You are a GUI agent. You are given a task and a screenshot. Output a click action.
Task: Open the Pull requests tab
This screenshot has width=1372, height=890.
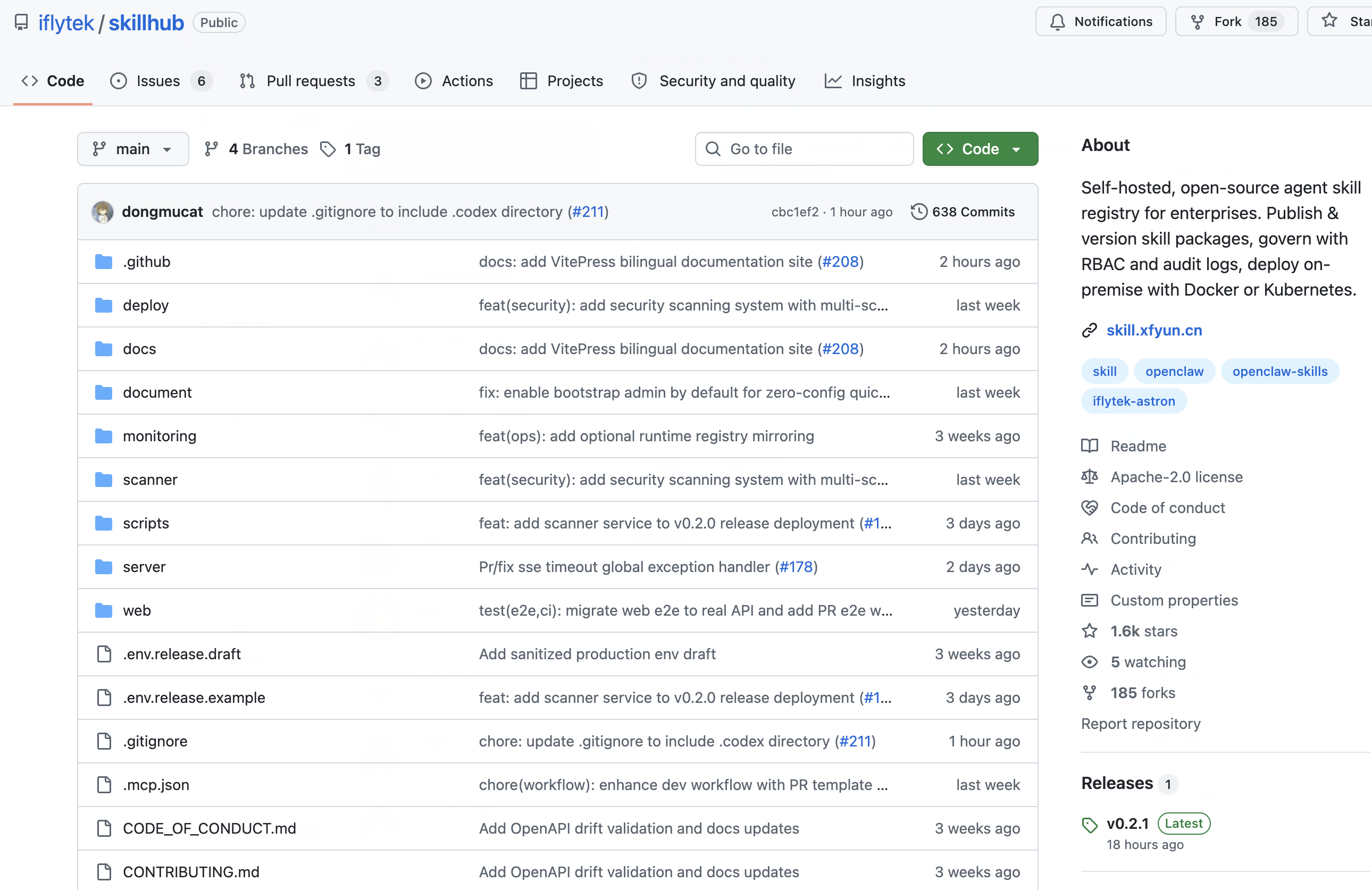(311, 81)
